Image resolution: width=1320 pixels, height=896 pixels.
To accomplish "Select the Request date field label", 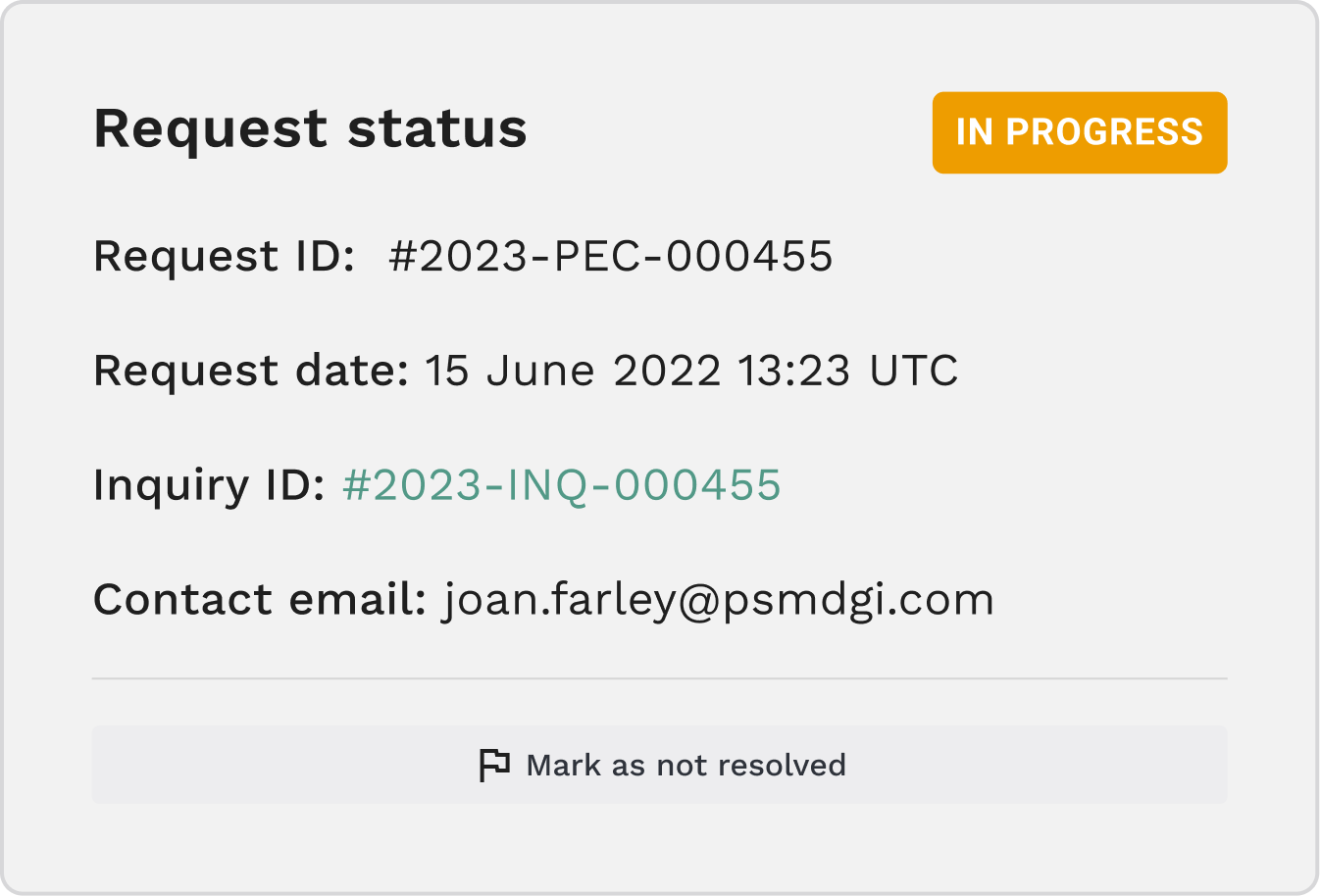I will click(x=250, y=372).
